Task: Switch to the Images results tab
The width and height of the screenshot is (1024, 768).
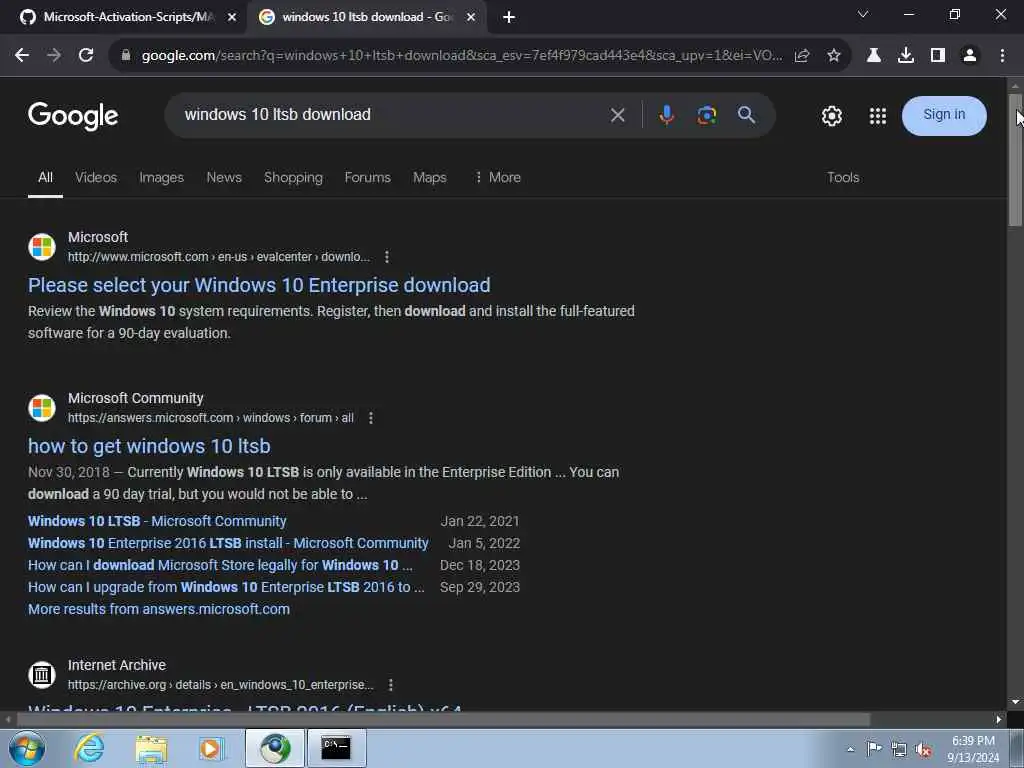Action: point(161,178)
